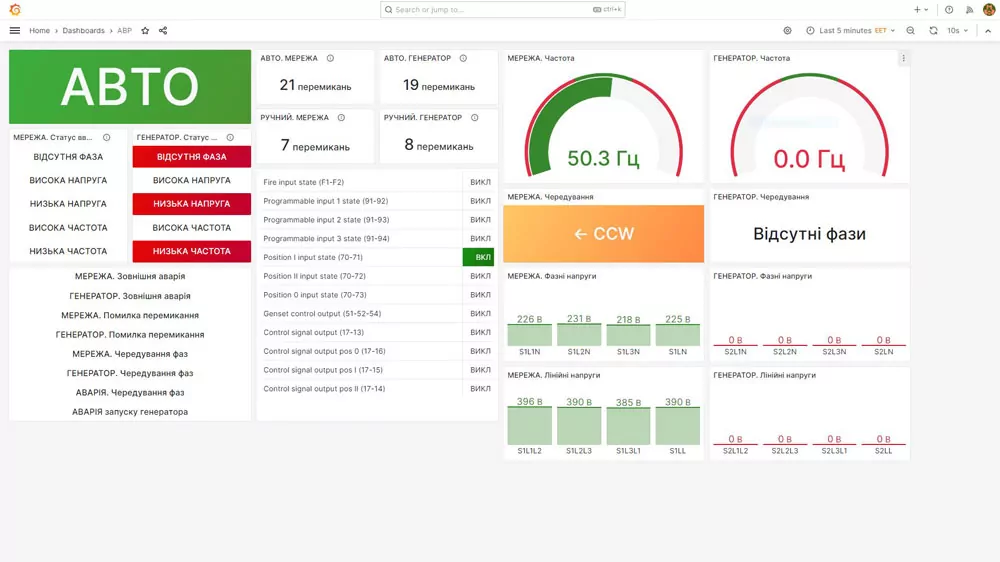Open the Grafana logo home
Screen dimensions: 1000x562
(15, 10)
